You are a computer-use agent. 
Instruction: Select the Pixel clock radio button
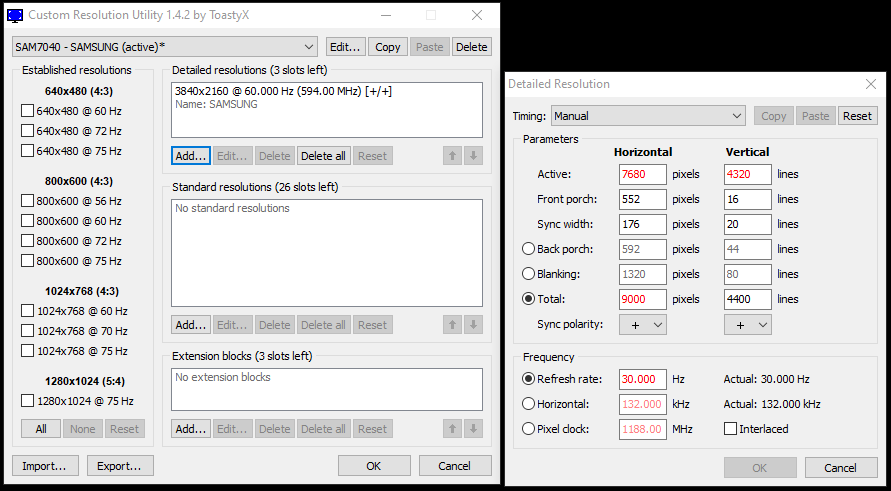530,429
